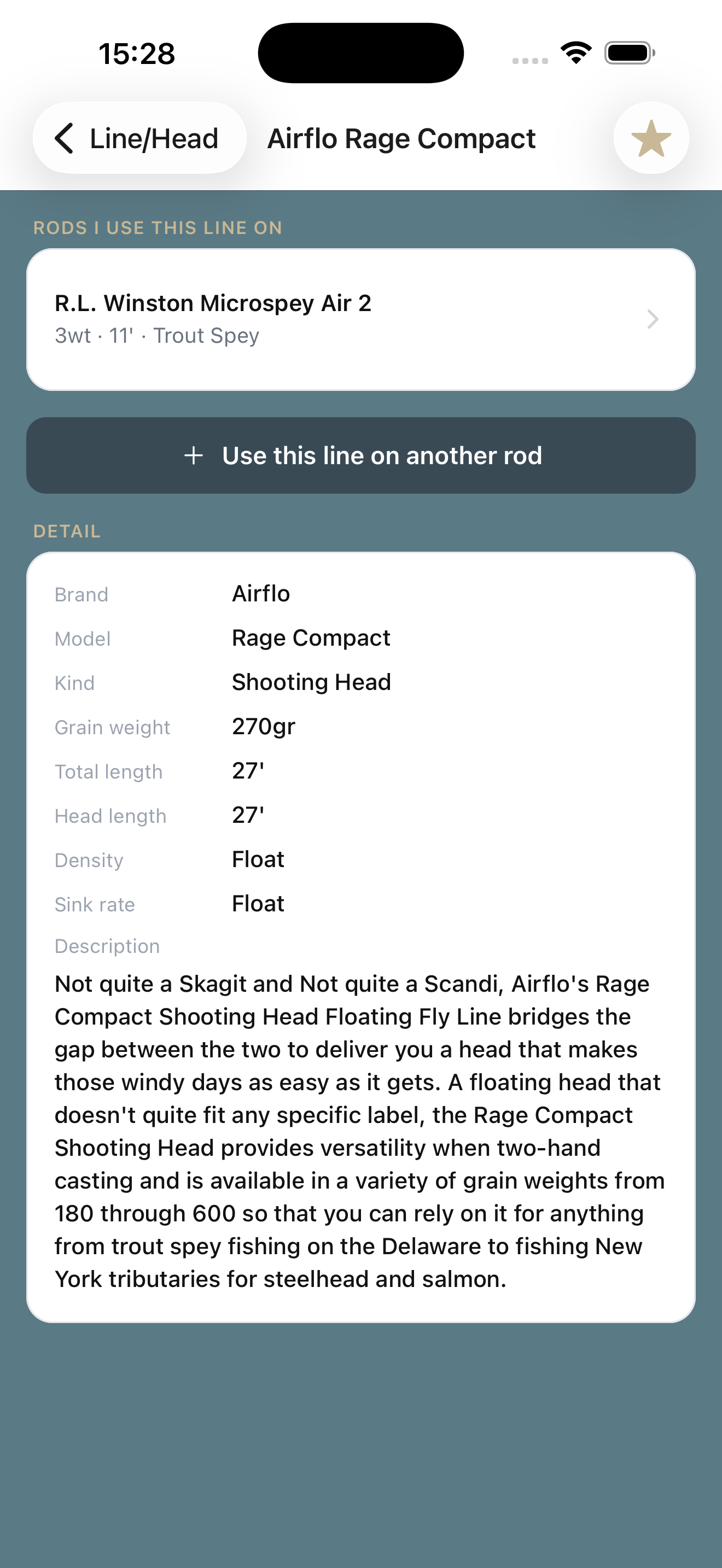Tap the Kind value Shooting Head
The width and height of the screenshot is (722, 1568).
point(312,682)
